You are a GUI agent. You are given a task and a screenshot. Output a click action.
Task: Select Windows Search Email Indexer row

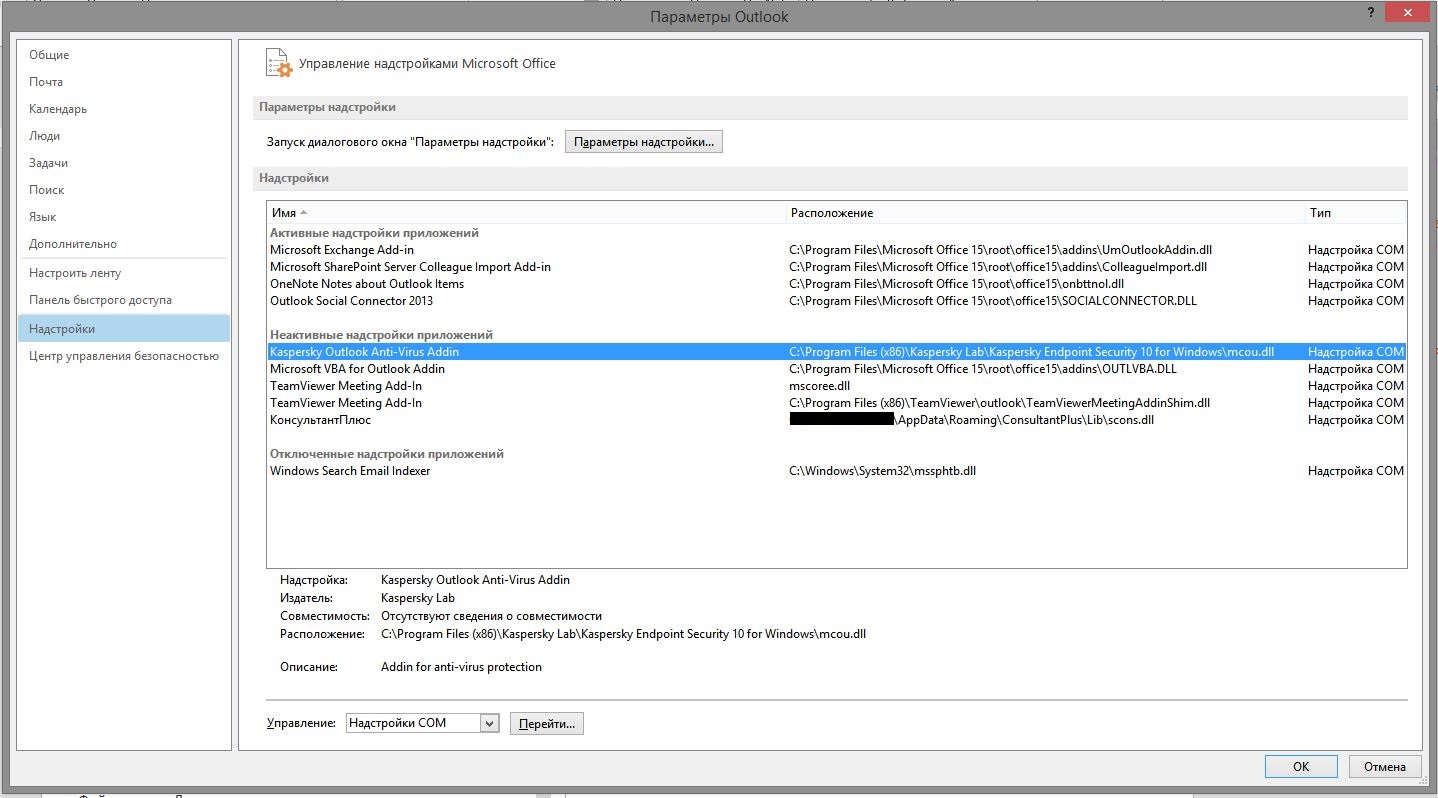836,471
